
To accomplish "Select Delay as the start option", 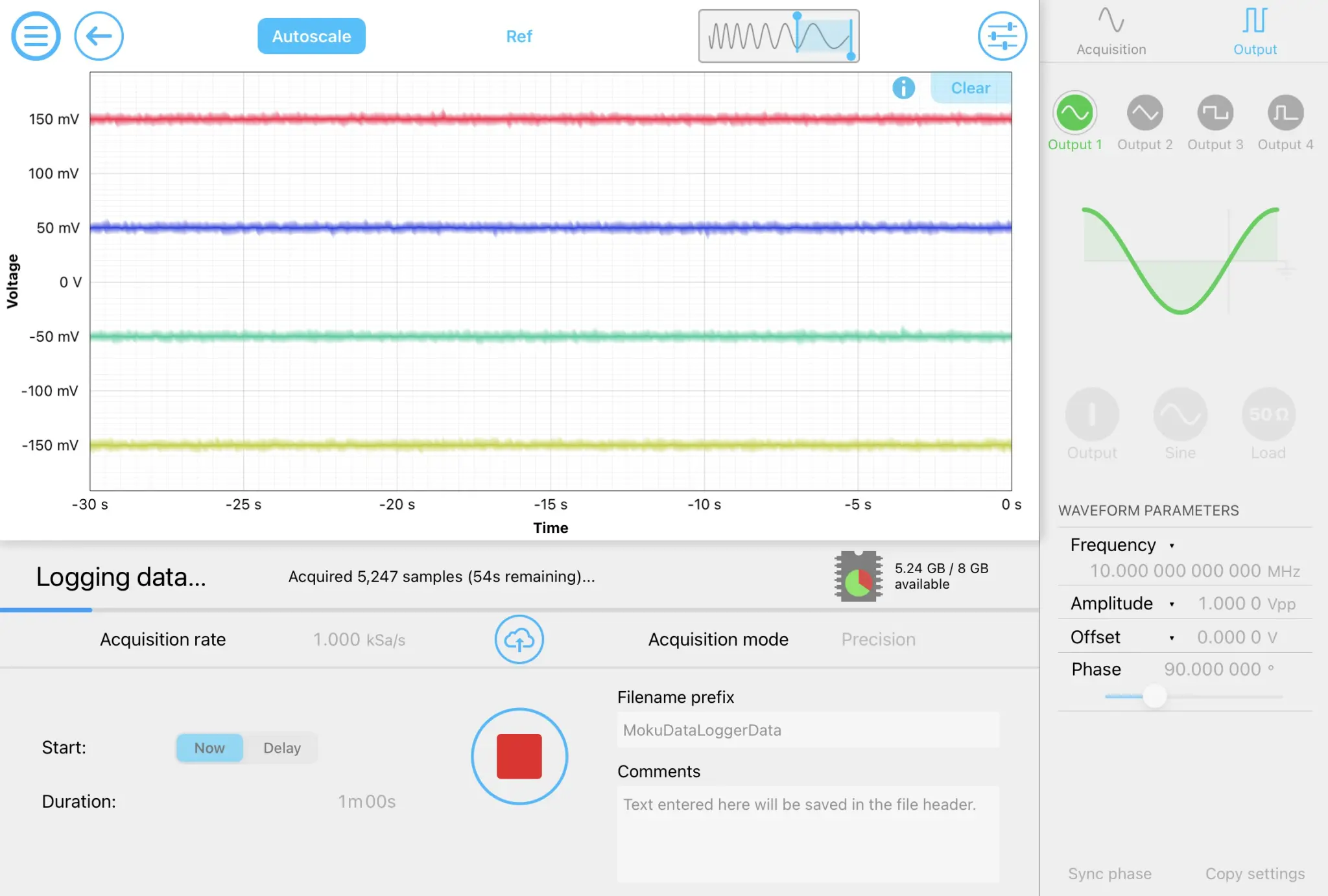I will (281, 748).
